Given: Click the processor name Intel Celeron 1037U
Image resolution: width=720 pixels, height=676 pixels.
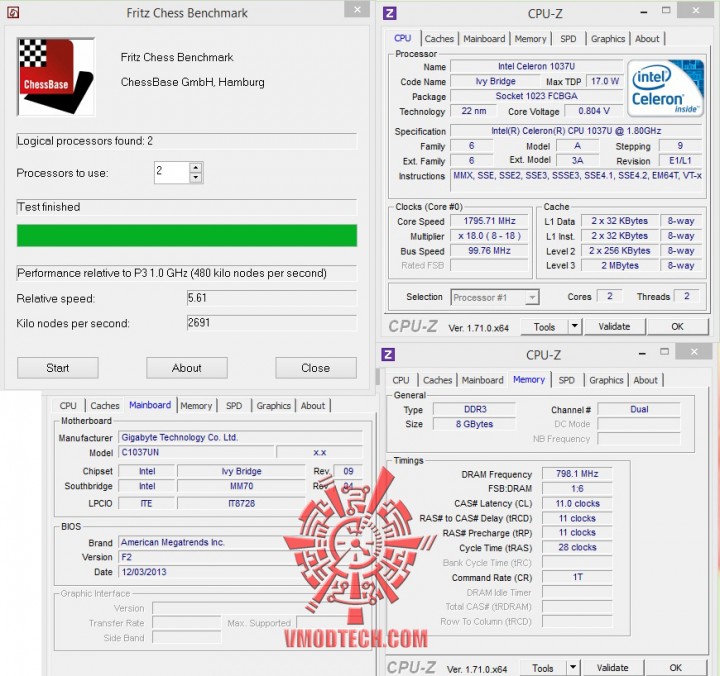Looking at the screenshot, I should (536, 67).
